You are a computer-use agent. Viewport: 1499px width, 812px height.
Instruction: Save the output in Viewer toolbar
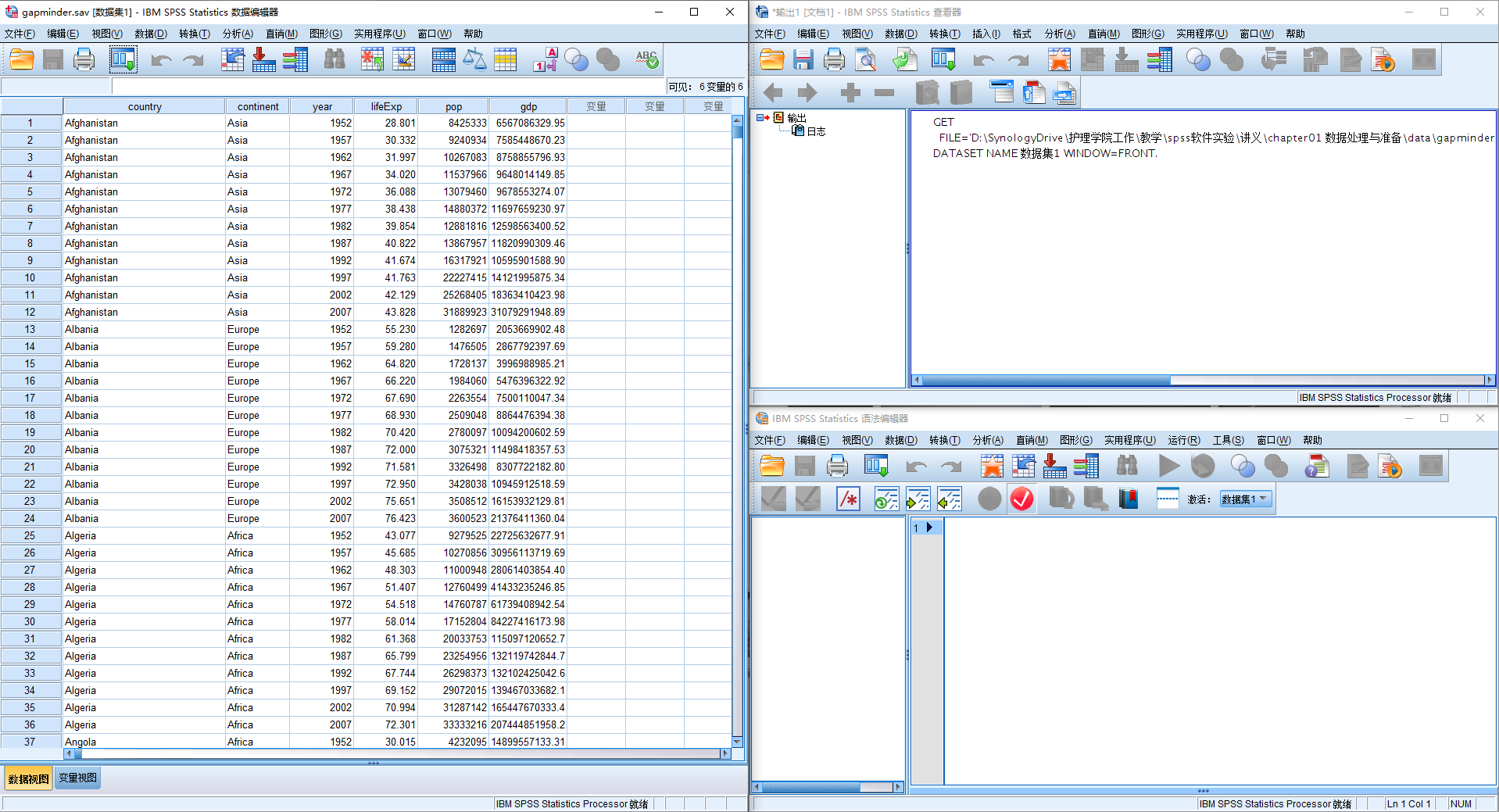(x=803, y=59)
